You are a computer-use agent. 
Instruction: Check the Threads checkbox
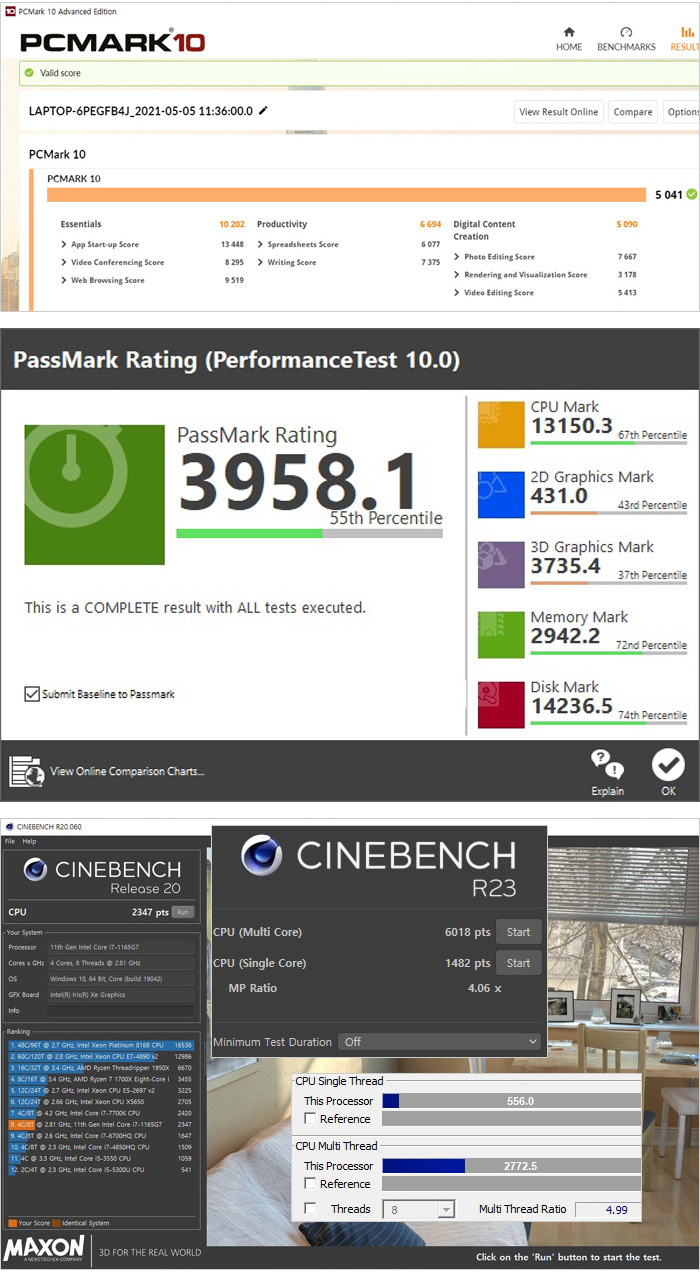click(310, 1209)
